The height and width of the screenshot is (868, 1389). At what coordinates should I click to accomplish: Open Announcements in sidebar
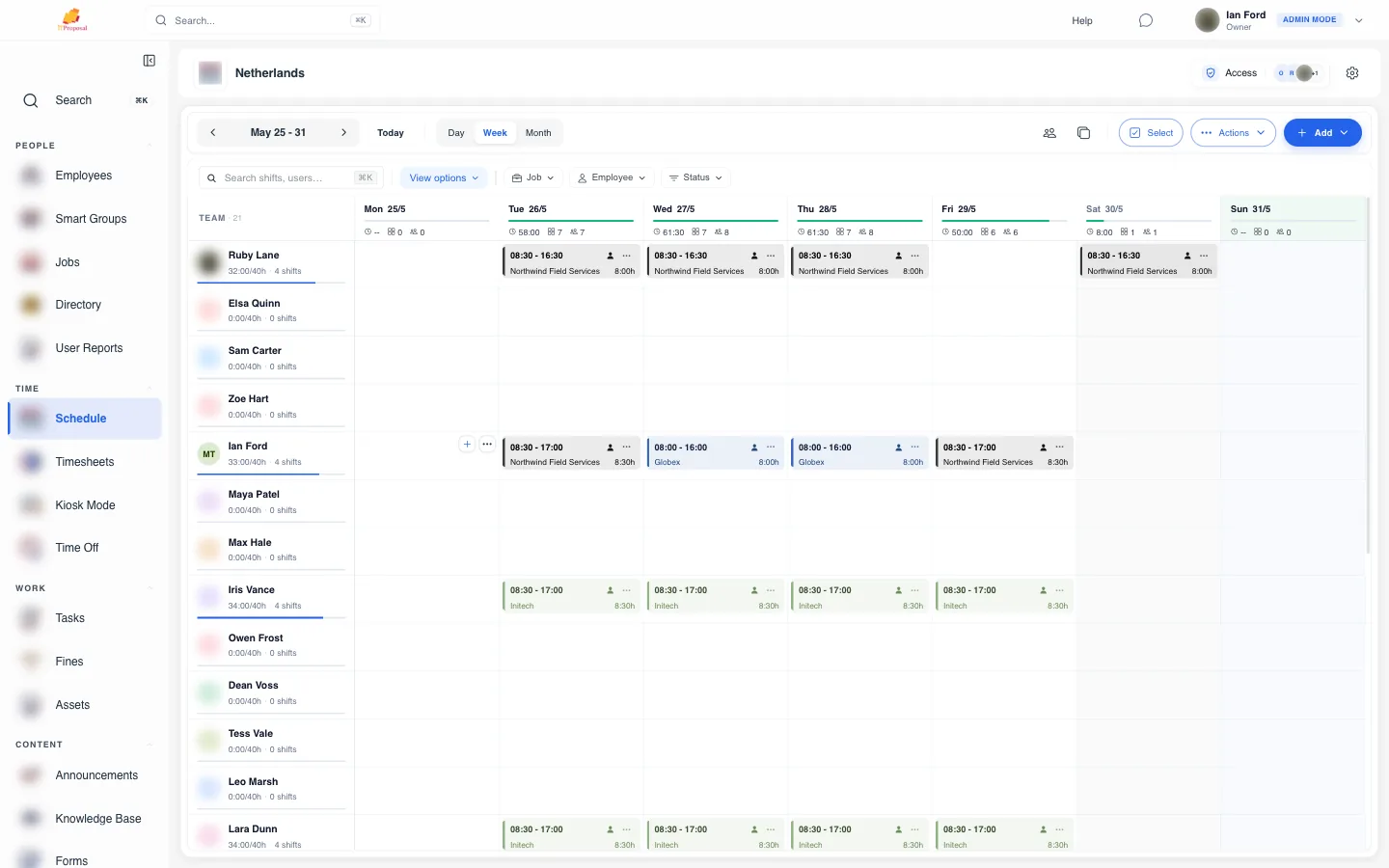point(85,775)
